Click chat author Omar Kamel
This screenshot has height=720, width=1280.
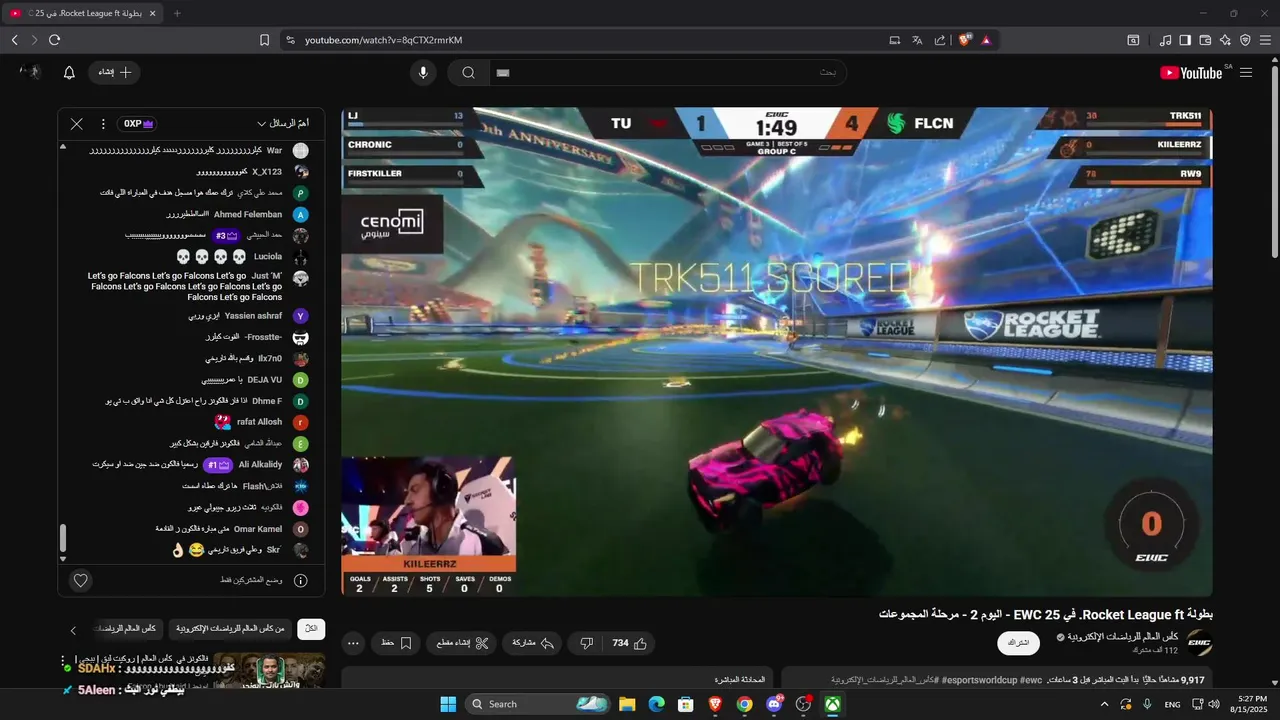tap(258, 529)
